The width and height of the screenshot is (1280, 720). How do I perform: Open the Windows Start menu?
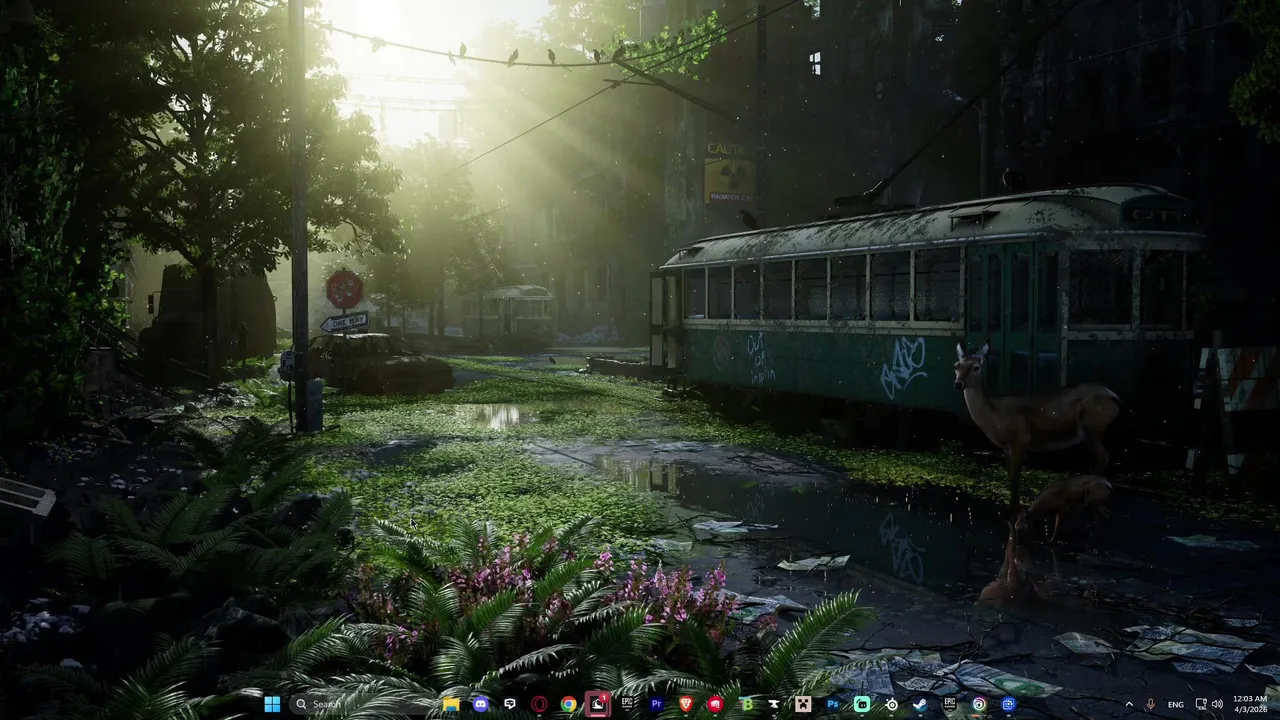[x=272, y=704]
